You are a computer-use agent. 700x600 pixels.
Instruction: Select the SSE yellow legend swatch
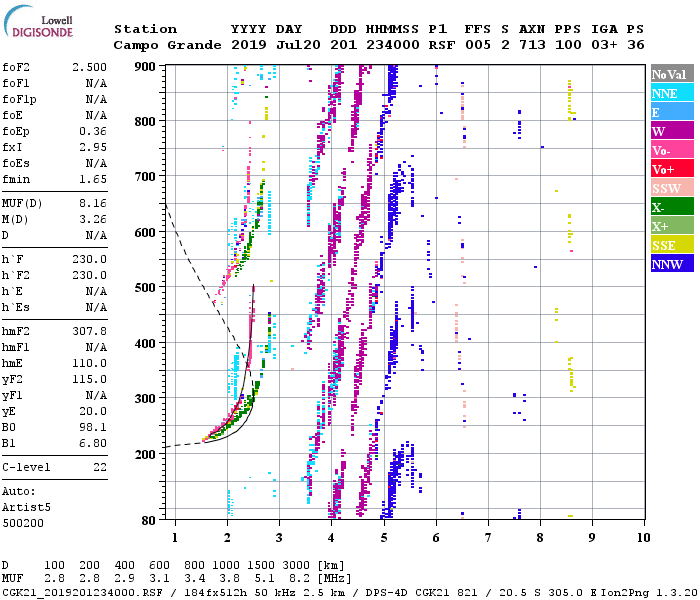click(672, 245)
